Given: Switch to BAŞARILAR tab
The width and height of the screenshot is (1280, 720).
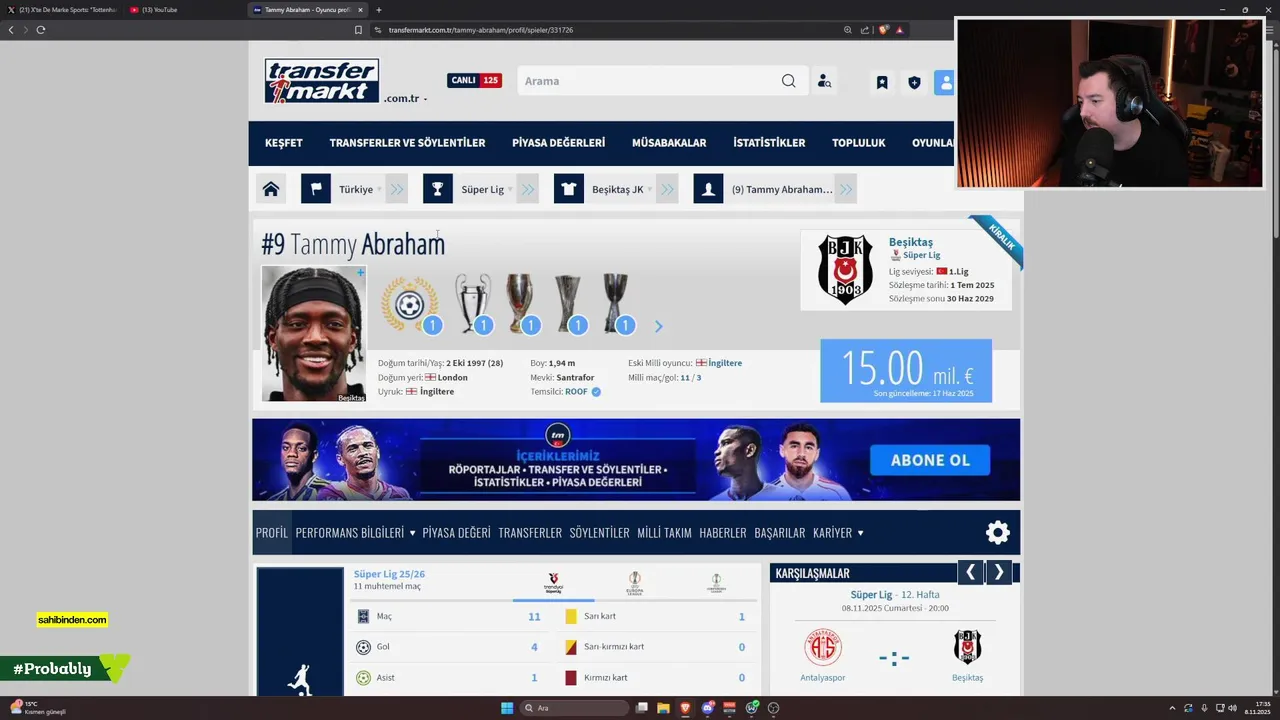Looking at the screenshot, I should point(780,533).
